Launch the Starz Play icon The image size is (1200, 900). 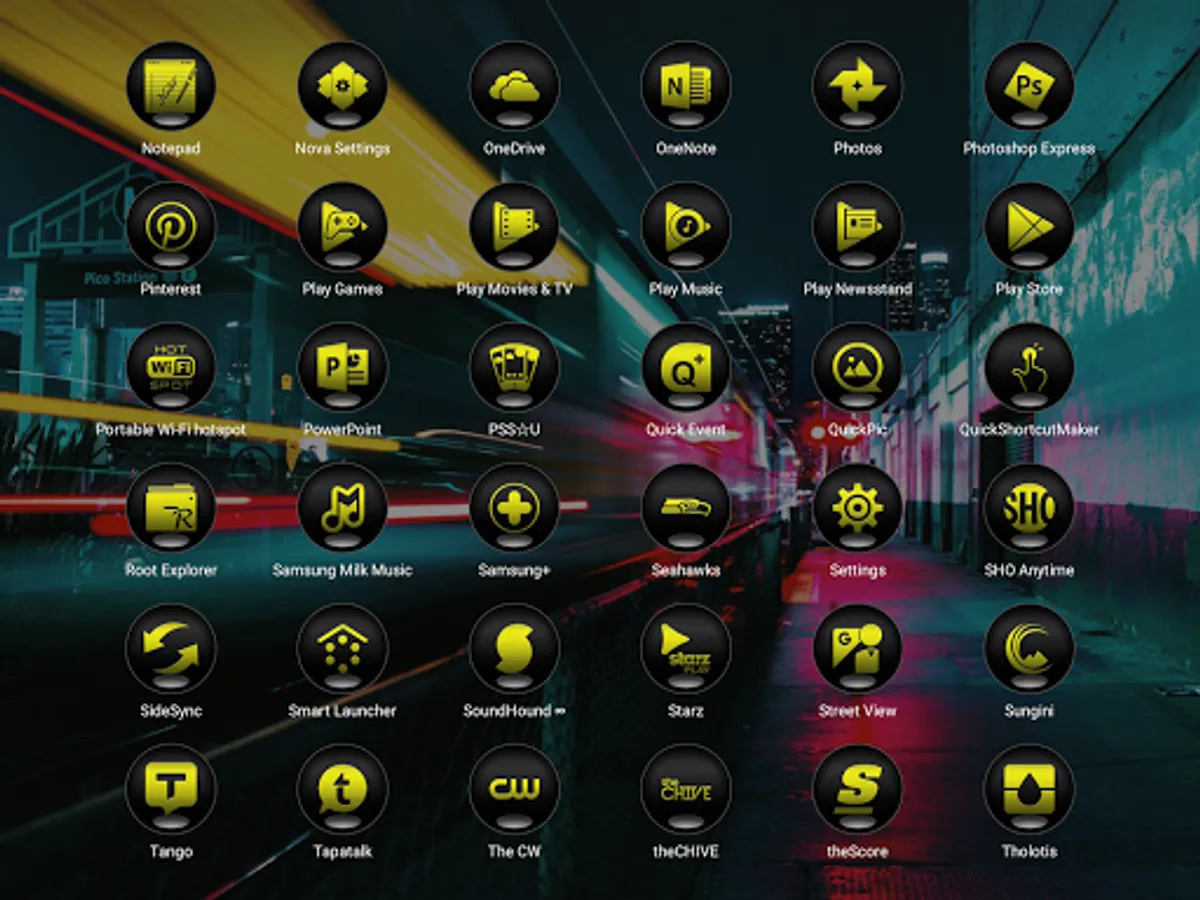tap(686, 649)
